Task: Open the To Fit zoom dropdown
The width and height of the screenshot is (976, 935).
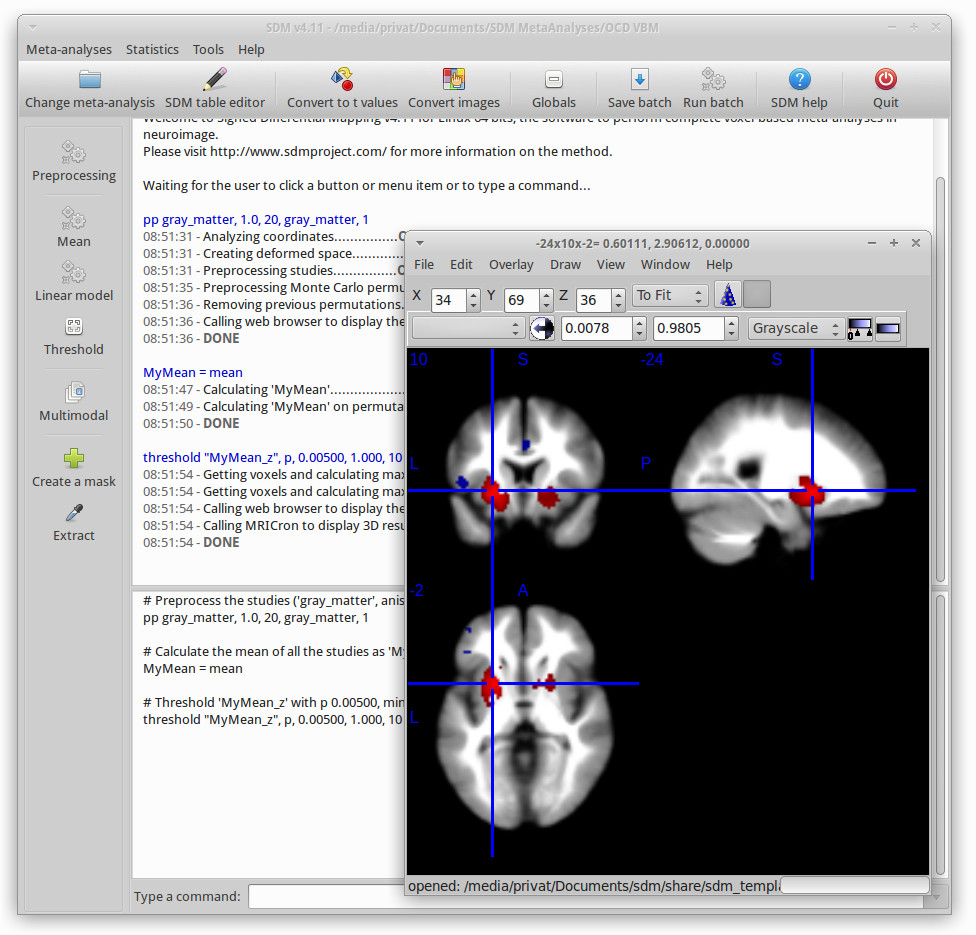Action: [x=670, y=294]
